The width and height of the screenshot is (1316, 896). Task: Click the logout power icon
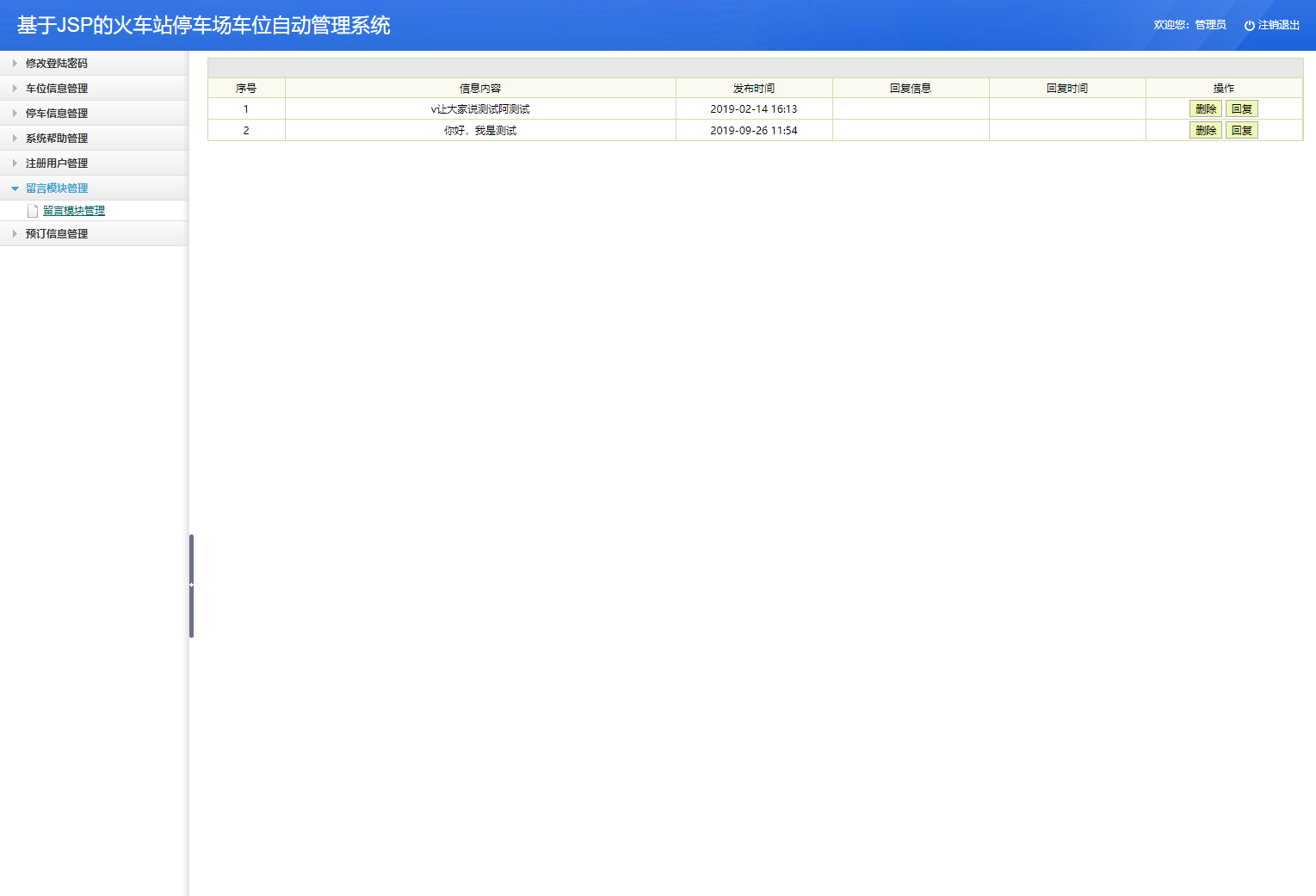tap(1249, 25)
